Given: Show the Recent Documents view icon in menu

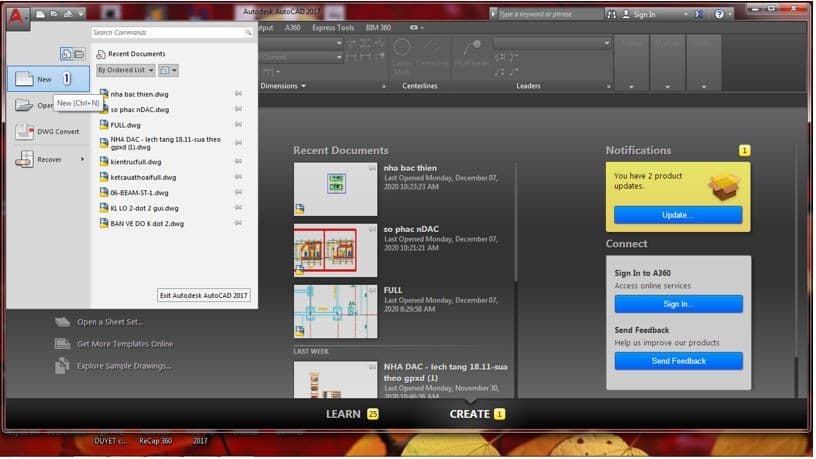Looking at the screenshot, I should click(66, 54).
